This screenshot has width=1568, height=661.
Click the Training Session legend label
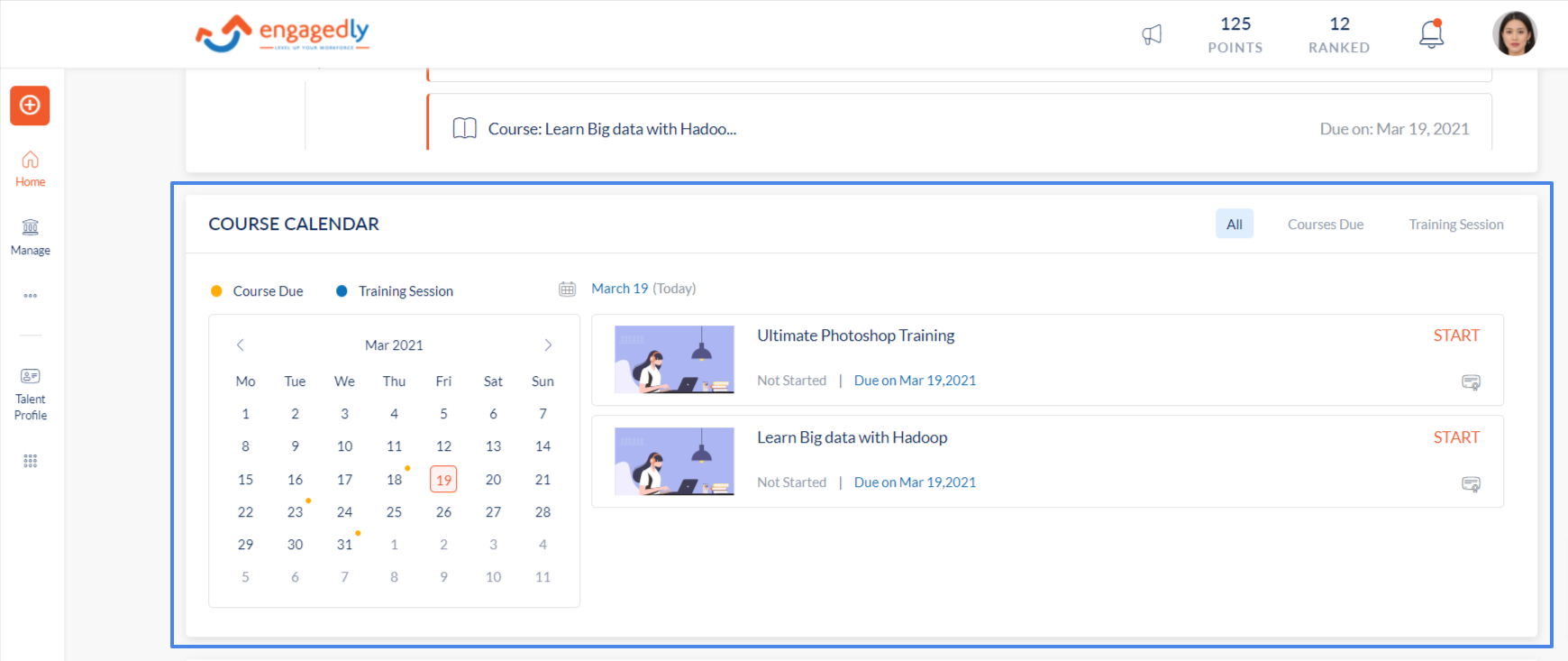tap(406, 291)
